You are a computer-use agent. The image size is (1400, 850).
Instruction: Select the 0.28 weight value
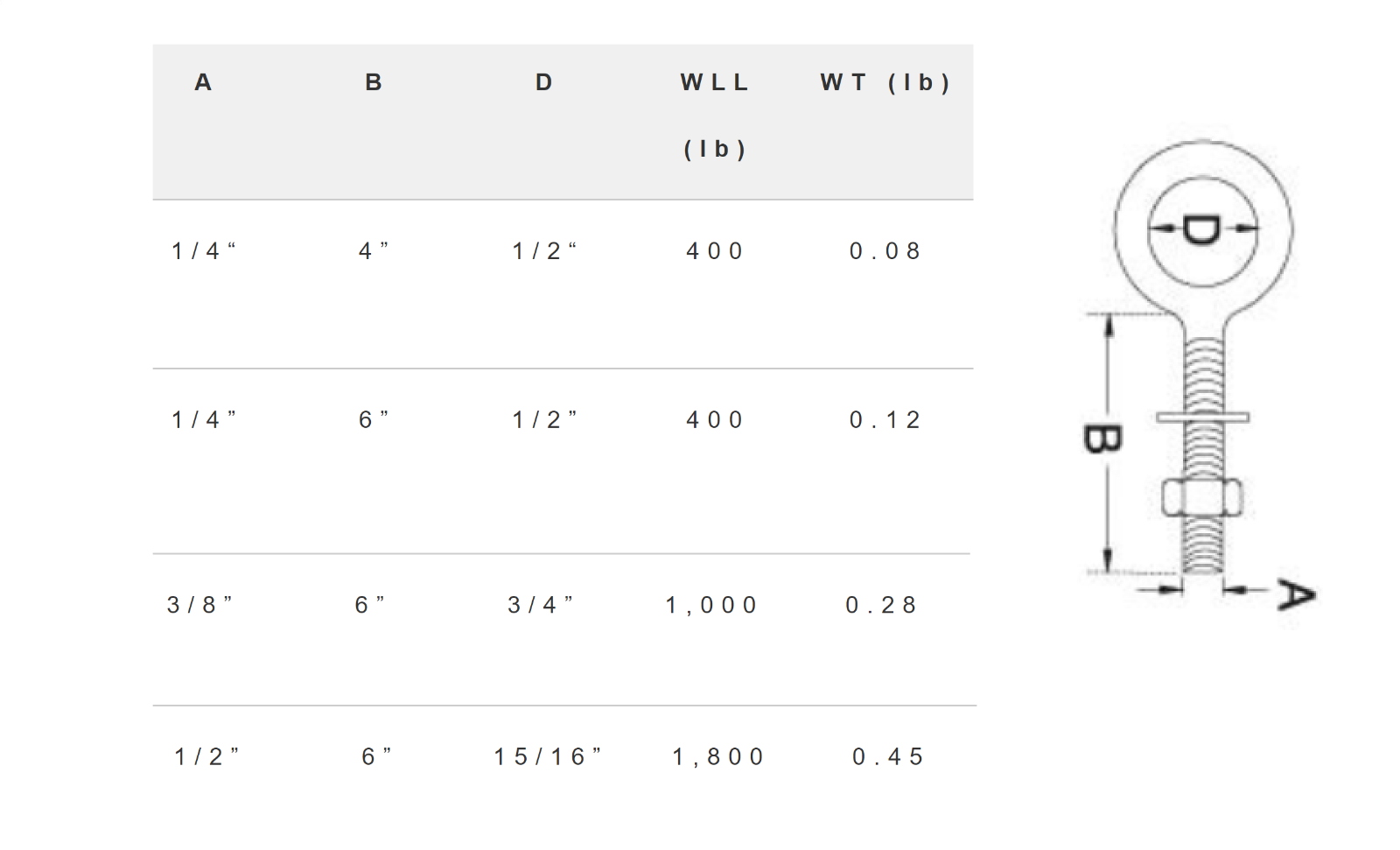(882, 605)
